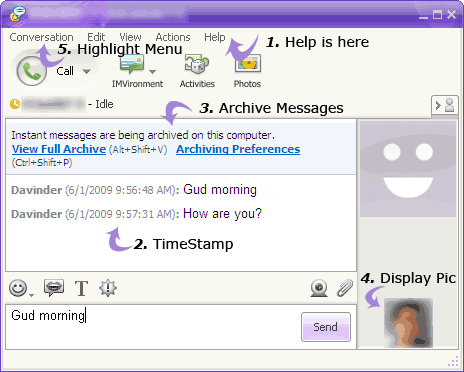Image resolution: width=464 pixels, height=372 pixels.
Task: Open the emoticon dropdown arrow
Action: 31,295
